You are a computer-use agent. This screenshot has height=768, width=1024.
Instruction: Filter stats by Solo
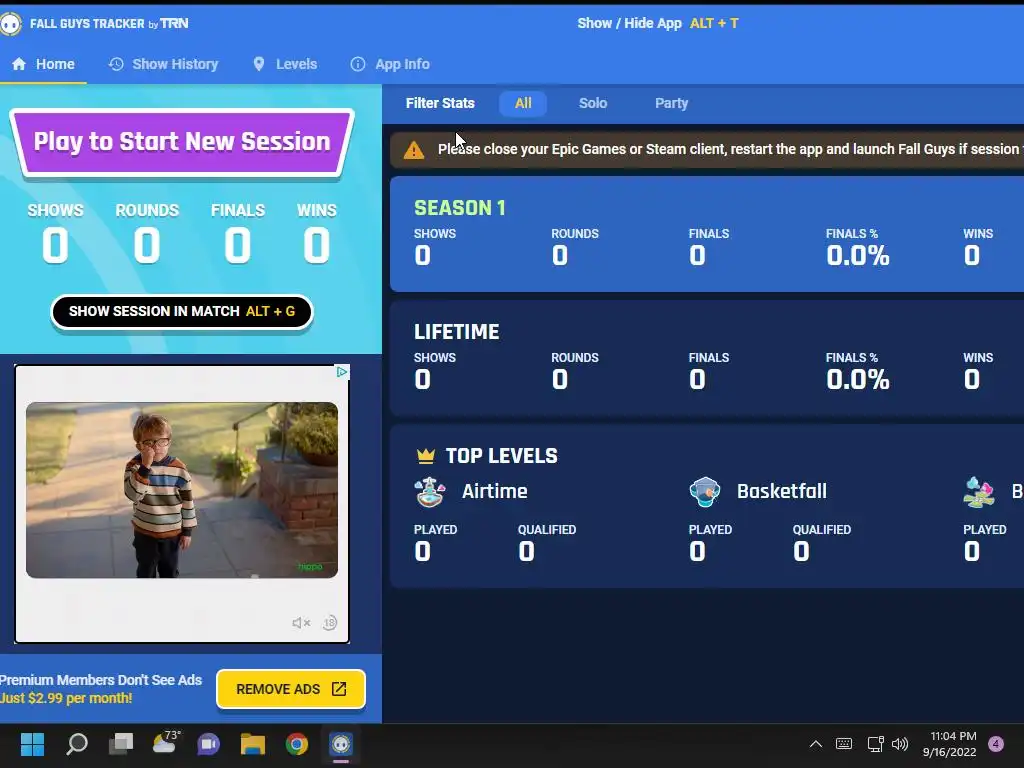[x=593, y=103]
